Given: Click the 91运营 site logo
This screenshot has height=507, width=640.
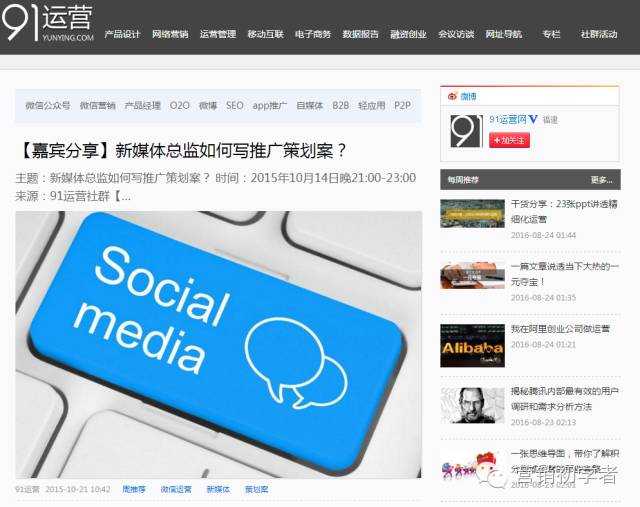Looking at the screenshot, I should [47, 22].
